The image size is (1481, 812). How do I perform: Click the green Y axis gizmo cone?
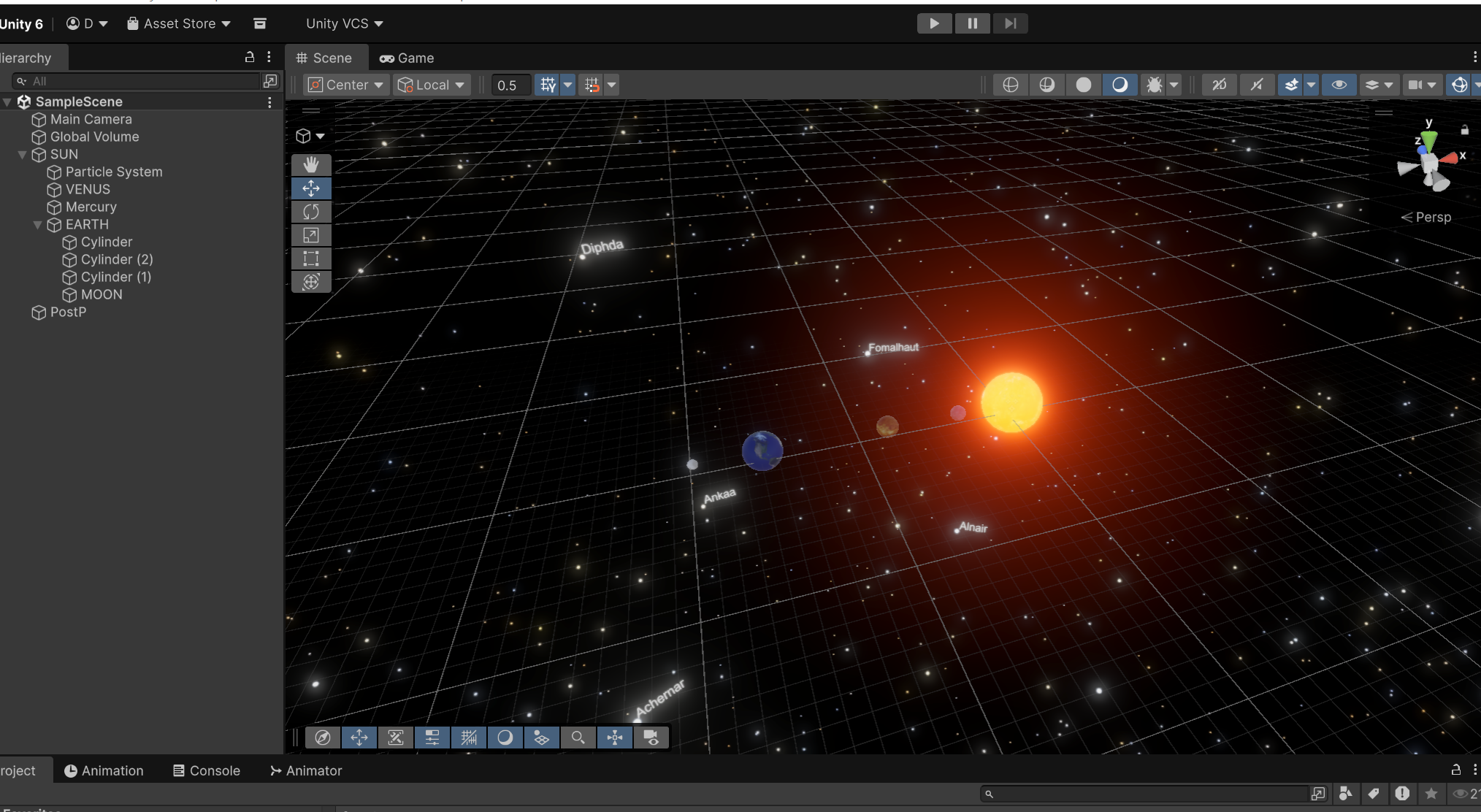pyautogui.click(x=1428, y=139)
